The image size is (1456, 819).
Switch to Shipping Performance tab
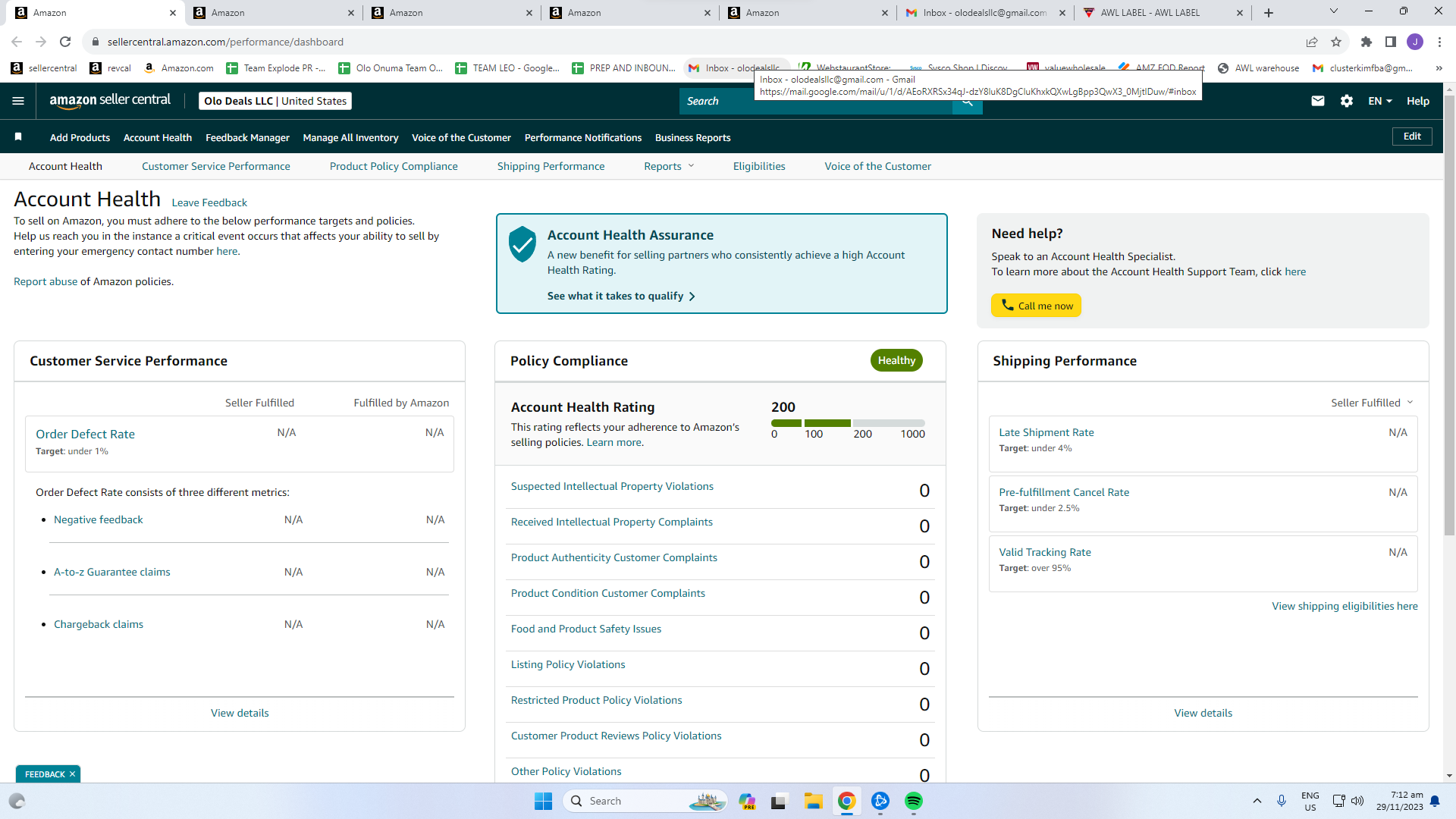[551, 166]
